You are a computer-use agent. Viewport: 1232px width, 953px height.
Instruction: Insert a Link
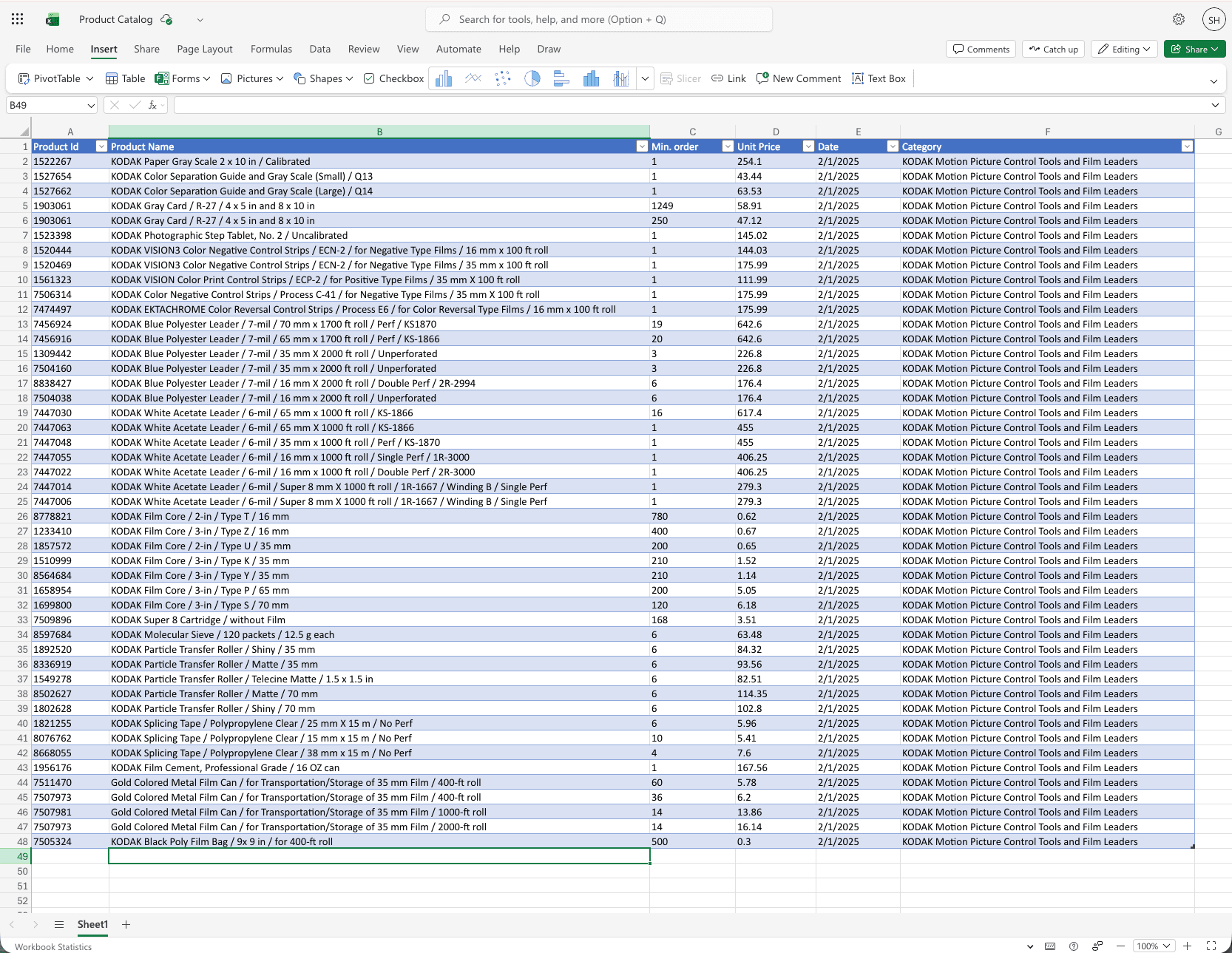coord(728,78)
